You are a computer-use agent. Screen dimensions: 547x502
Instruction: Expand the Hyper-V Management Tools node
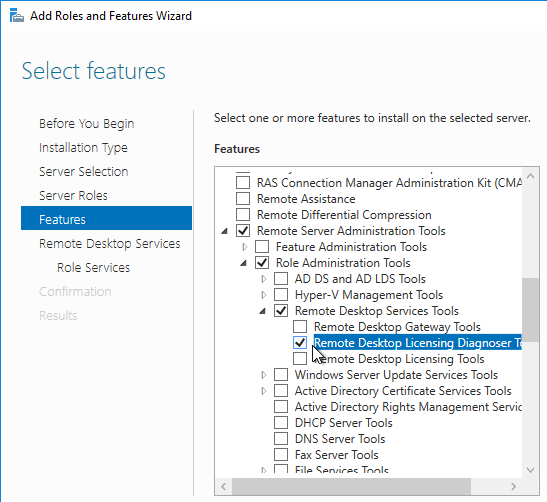click(x=263, y=295)
